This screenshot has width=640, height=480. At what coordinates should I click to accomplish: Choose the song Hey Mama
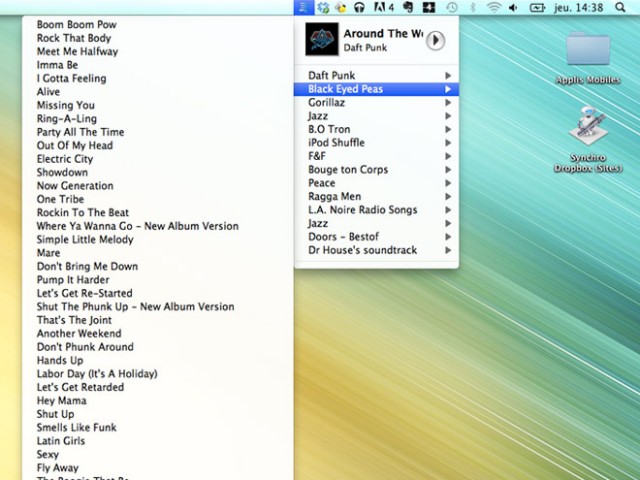(x=158, y=401)
